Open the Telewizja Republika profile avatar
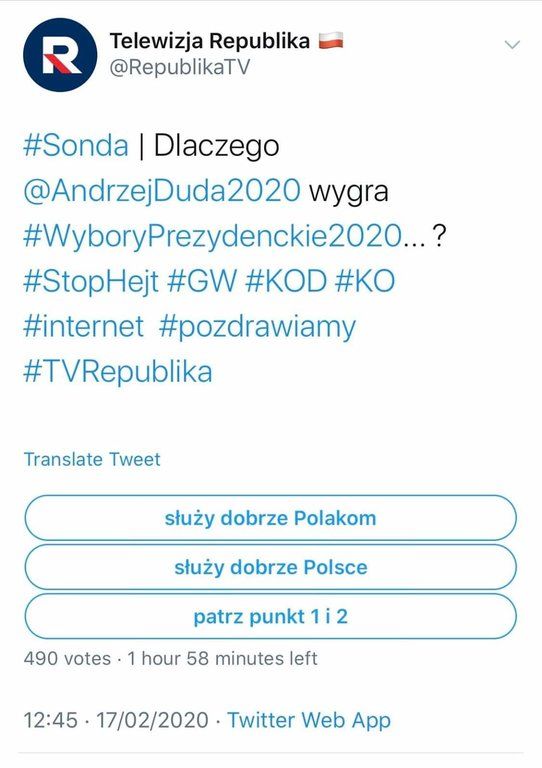542x768 pixels. [60, 55]
